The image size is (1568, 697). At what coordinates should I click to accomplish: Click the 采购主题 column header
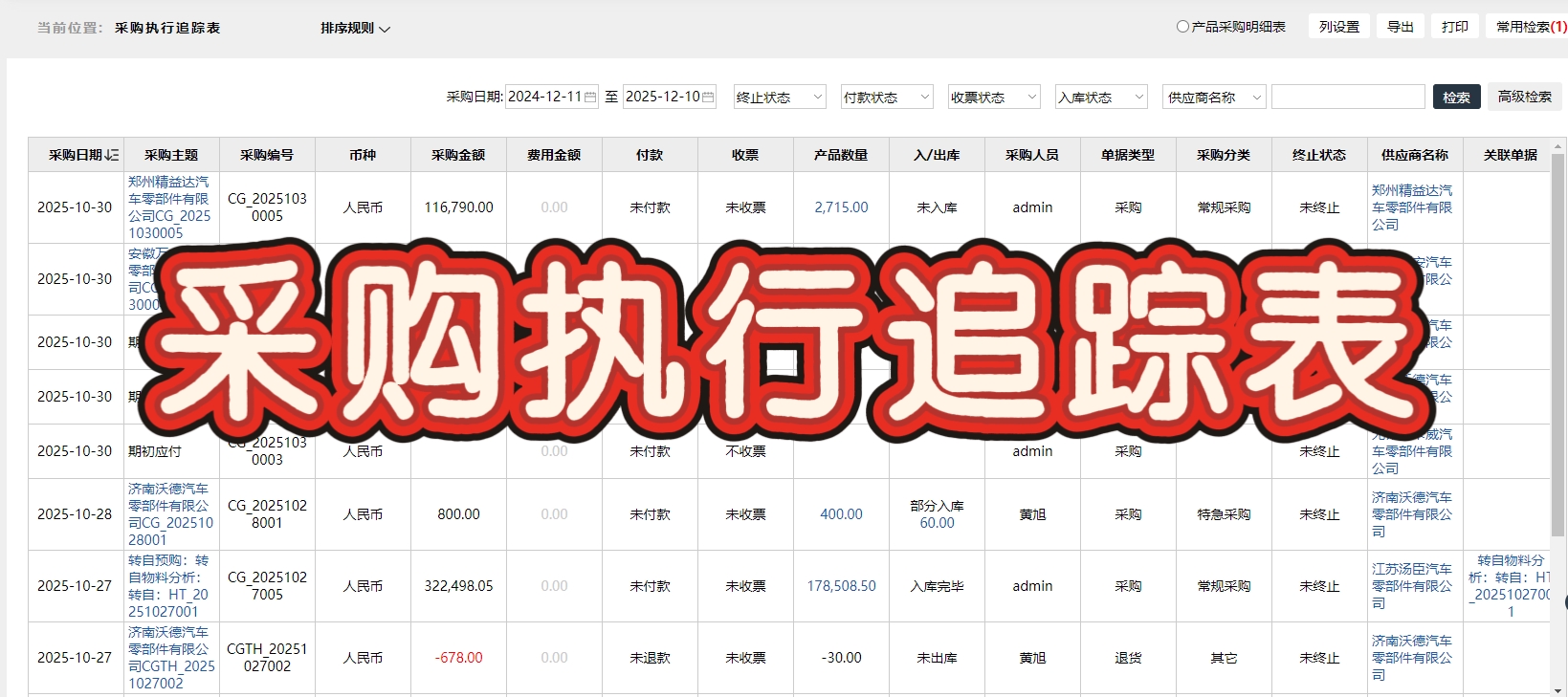[x=171, y=155]
